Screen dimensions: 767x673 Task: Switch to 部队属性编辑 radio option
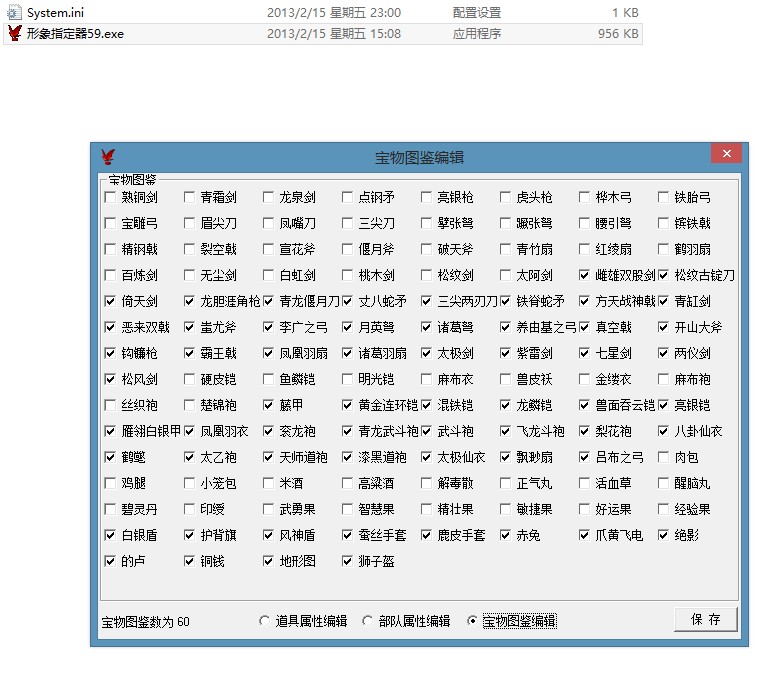pyautogui.click(x=368, y=621)
